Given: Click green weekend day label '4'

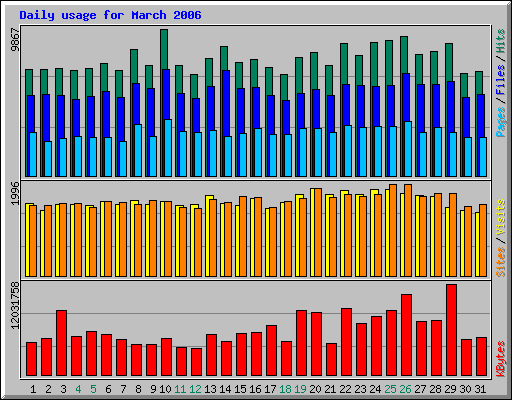Looking at the screenshot, I should (x=78, y=389).
